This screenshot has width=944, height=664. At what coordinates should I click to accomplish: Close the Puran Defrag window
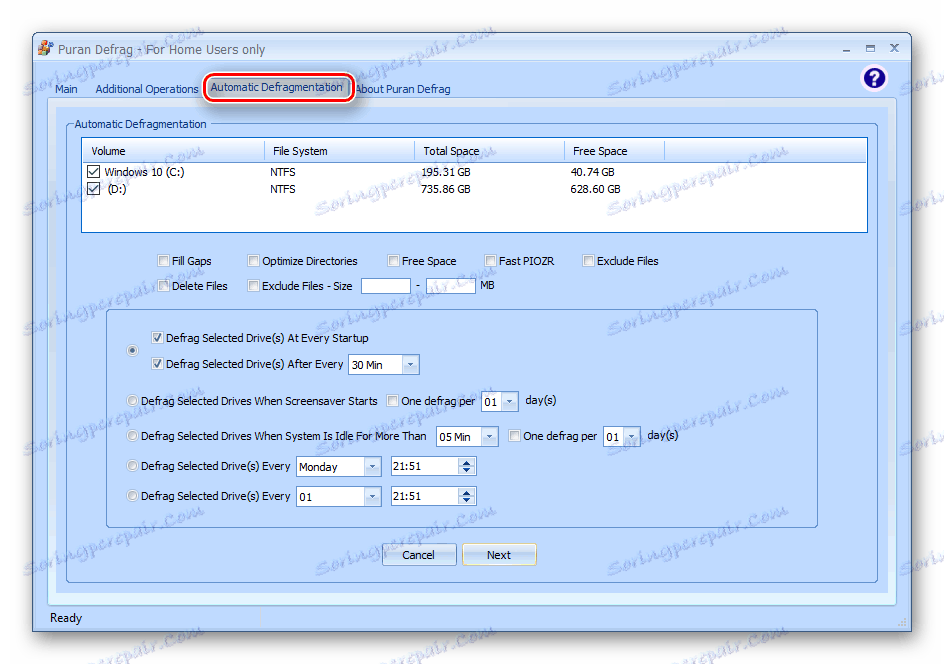click(x=895, y=48)
